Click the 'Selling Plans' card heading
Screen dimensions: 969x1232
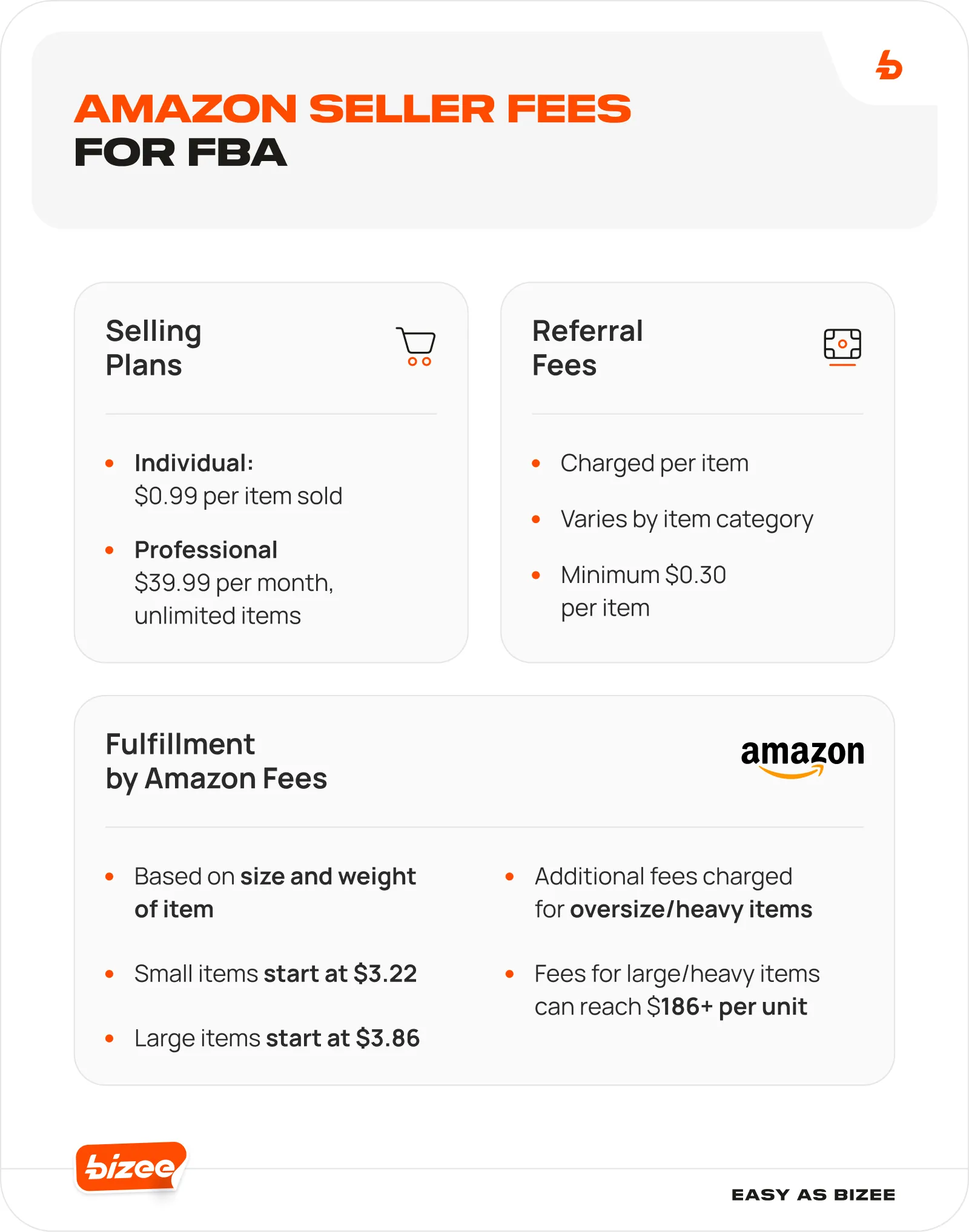coord(153,348)
